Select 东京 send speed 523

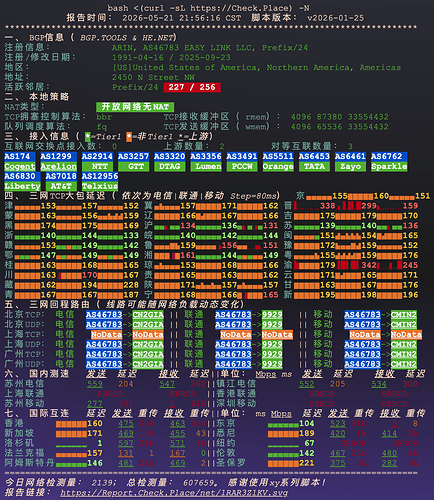pyautogui.click(x=338, y=424)
